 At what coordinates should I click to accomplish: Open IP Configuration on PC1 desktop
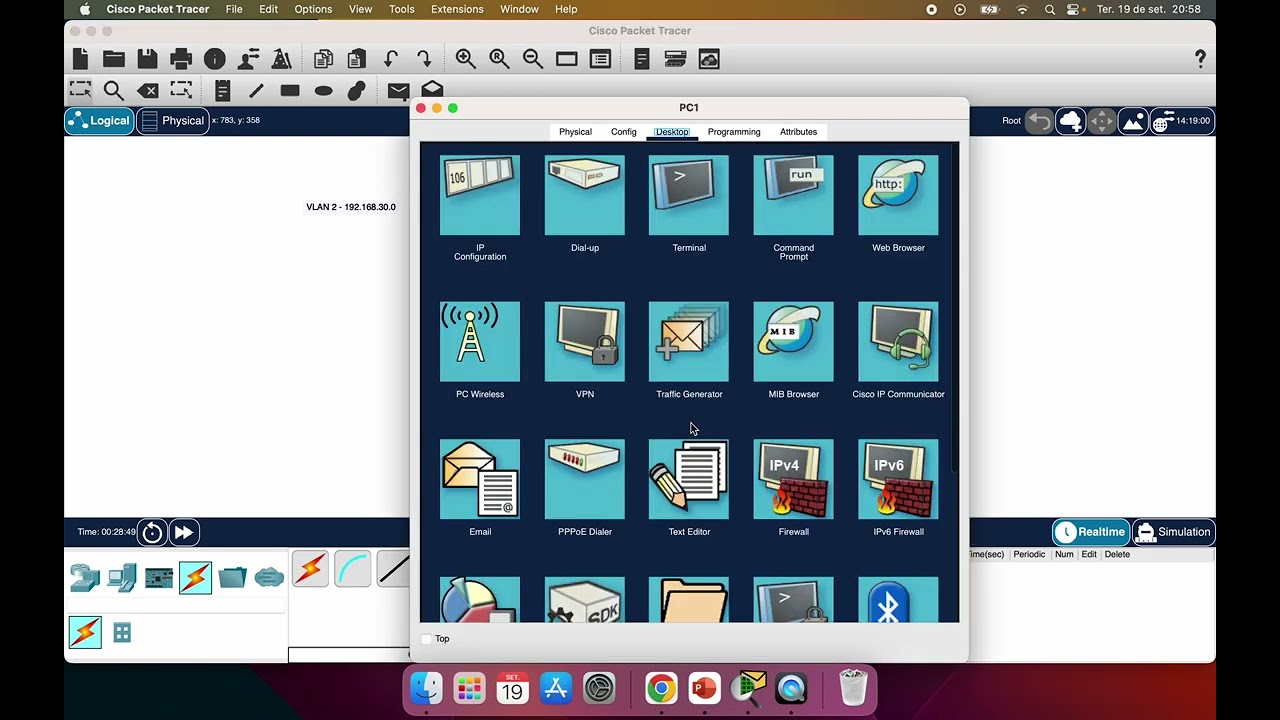pyautogui.click(x=480, y=196)
